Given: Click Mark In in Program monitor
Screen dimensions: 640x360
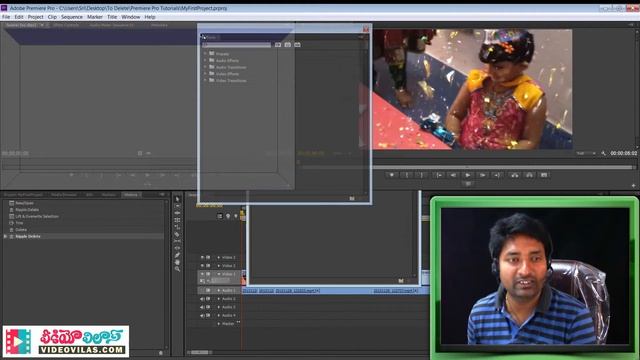Looking at the screenshot, I should click(407, 175).
